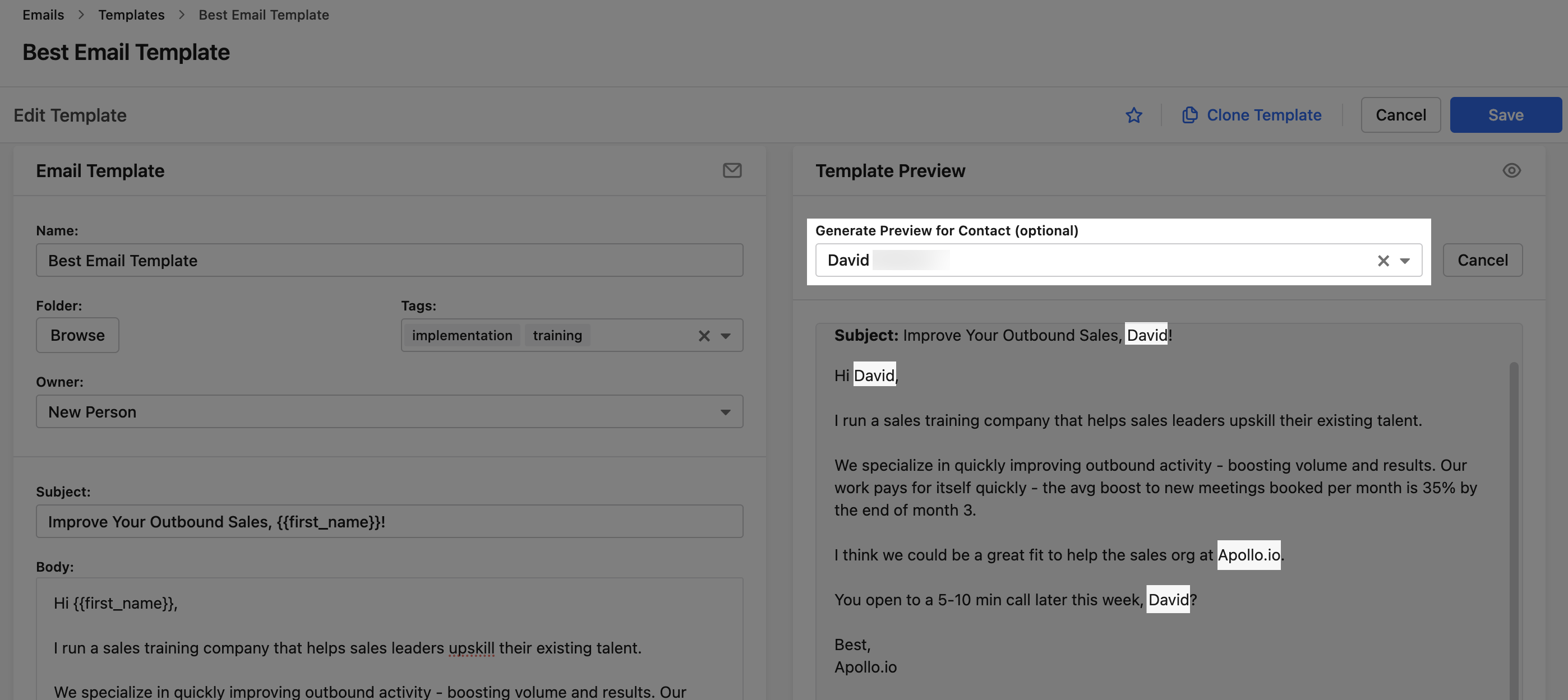The width and height of the screenshot is (1568, 700).
Task: Clear the selected contact David with X
Action: point(1383,261)
